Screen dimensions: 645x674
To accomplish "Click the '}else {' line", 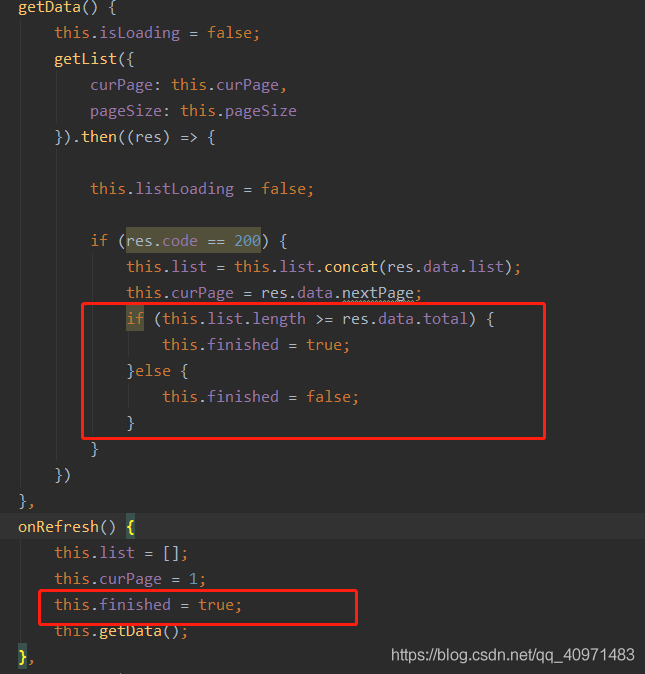I will pos(157,371).
